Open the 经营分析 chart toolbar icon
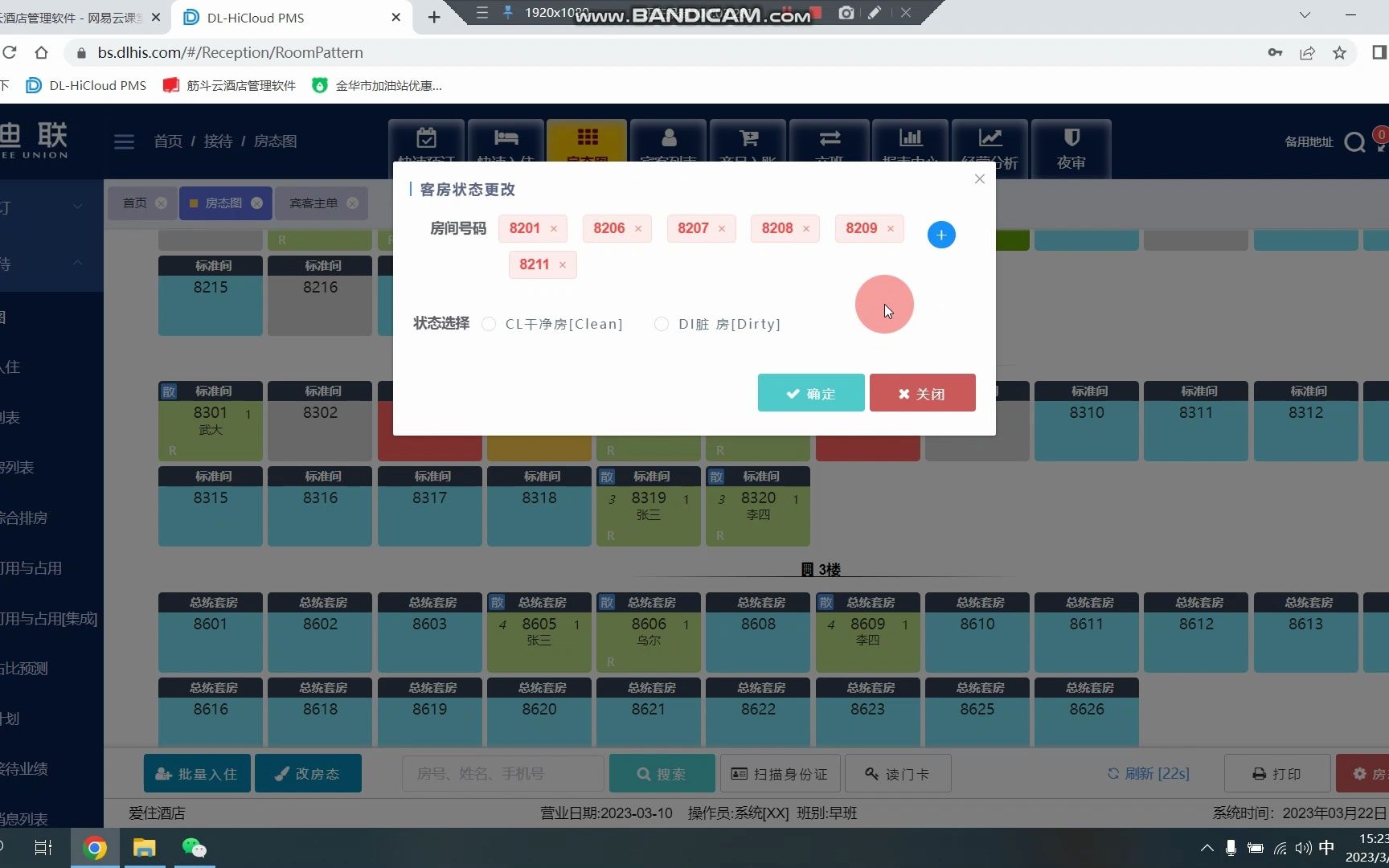This screenshot has width=1389, height=868. [x=990, y=141]
